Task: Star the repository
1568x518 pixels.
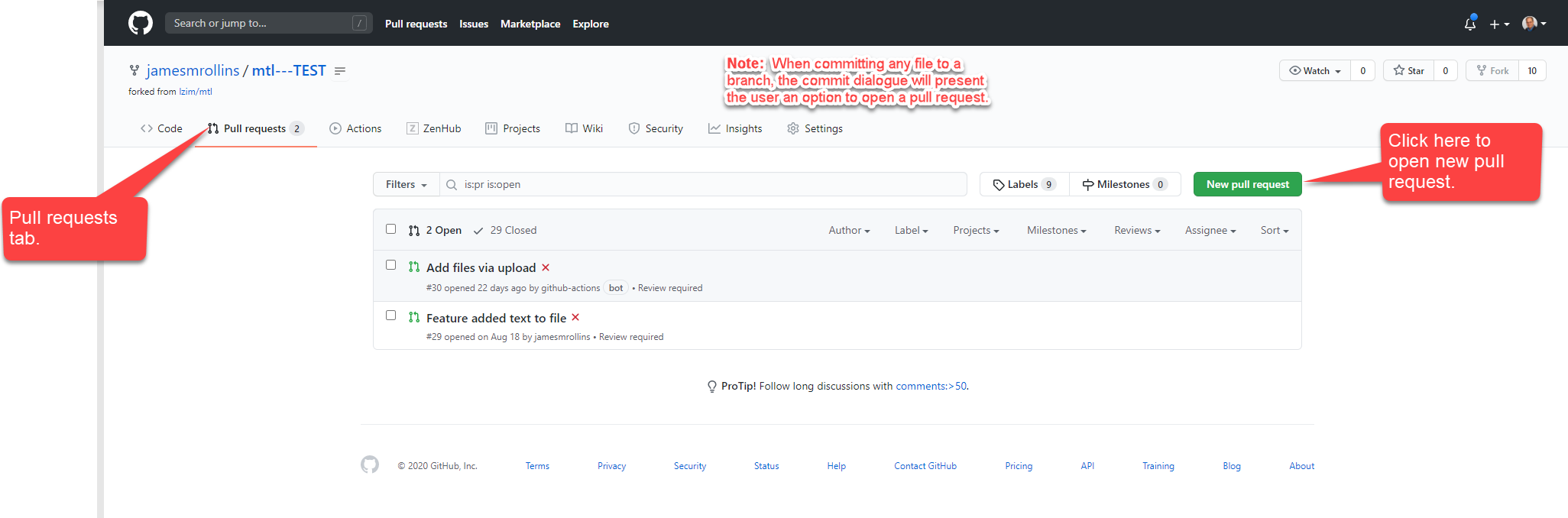Action: (1408, 70)
